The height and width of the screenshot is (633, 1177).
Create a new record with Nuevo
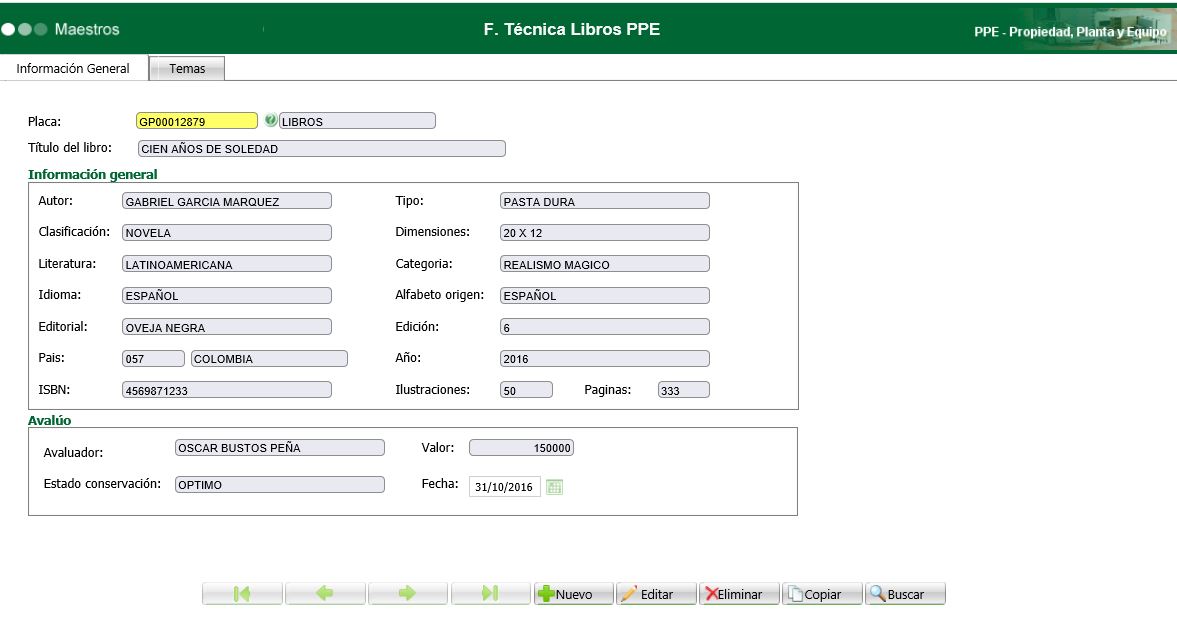(573, 594)
